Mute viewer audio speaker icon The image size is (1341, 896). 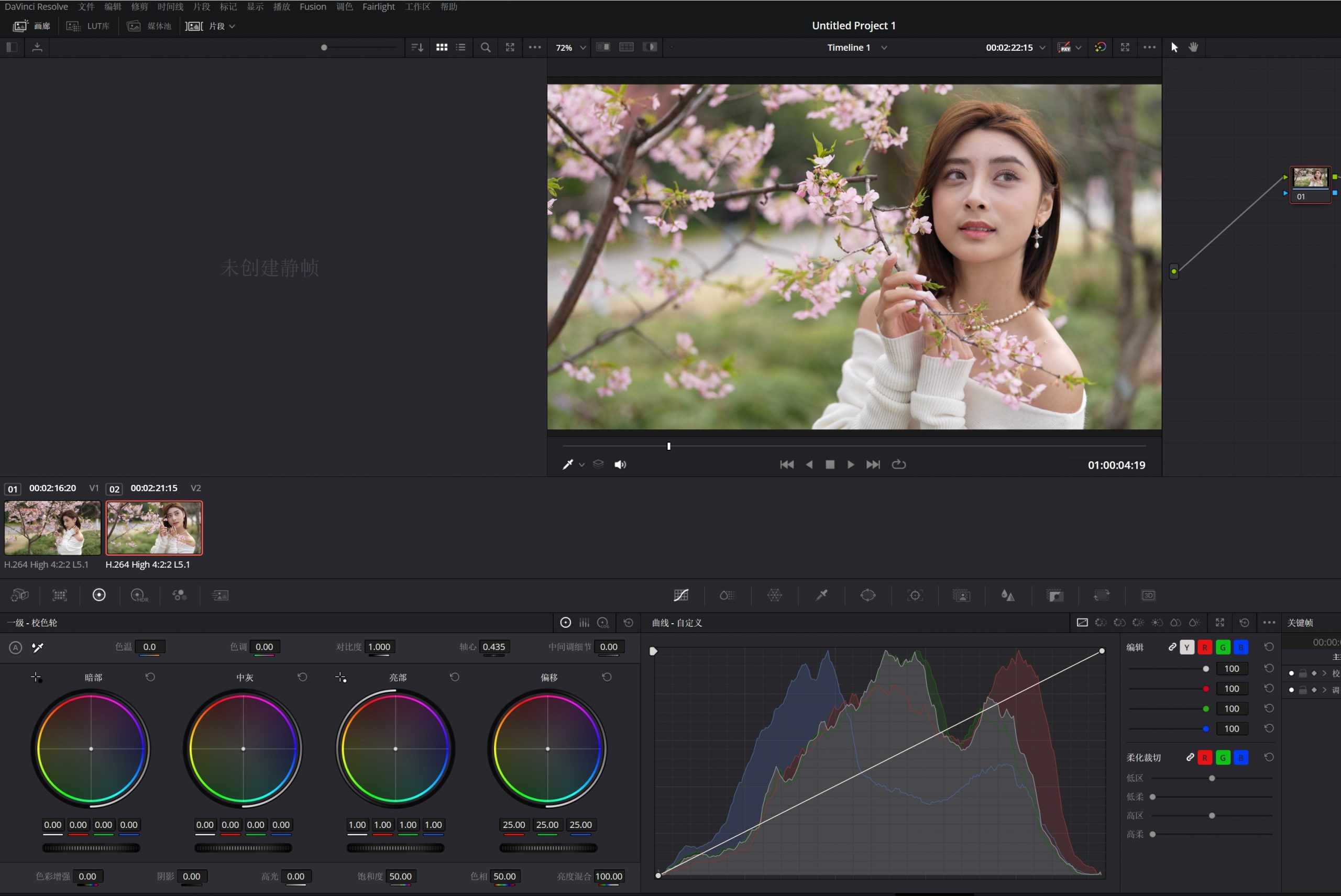pos(620,464)
